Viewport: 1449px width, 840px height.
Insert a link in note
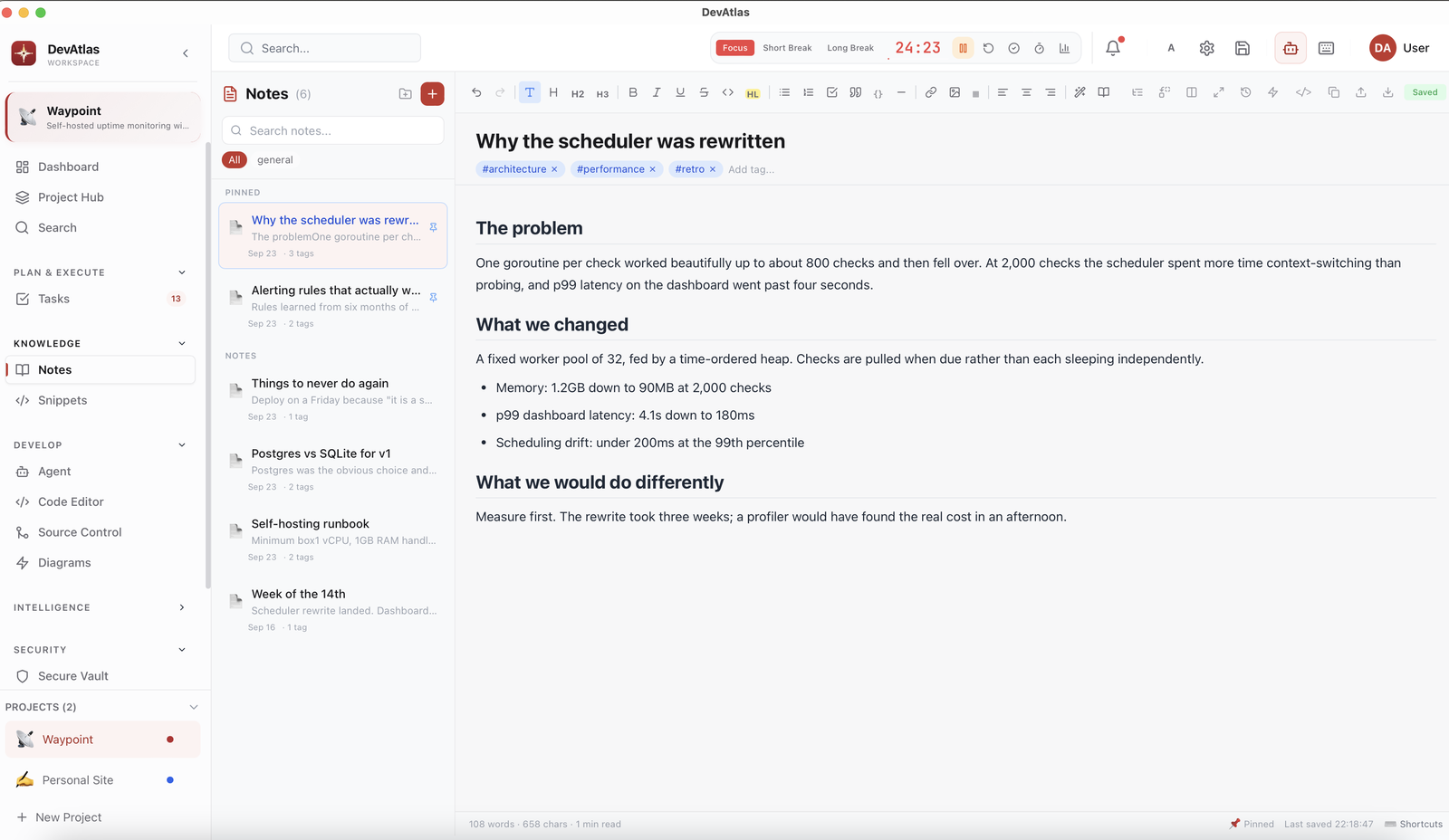point(930,92)
